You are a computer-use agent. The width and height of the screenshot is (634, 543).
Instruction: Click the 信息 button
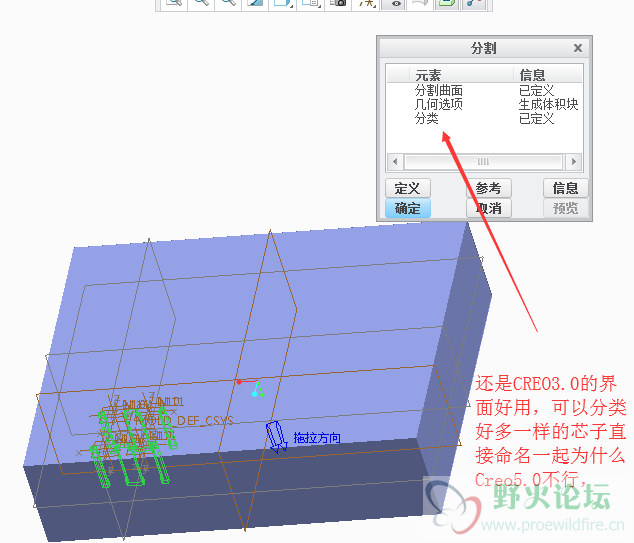565,188
